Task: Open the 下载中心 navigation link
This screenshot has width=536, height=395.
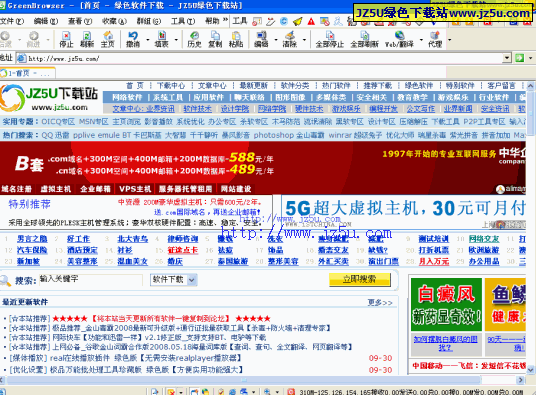Action: pos(171,85)
